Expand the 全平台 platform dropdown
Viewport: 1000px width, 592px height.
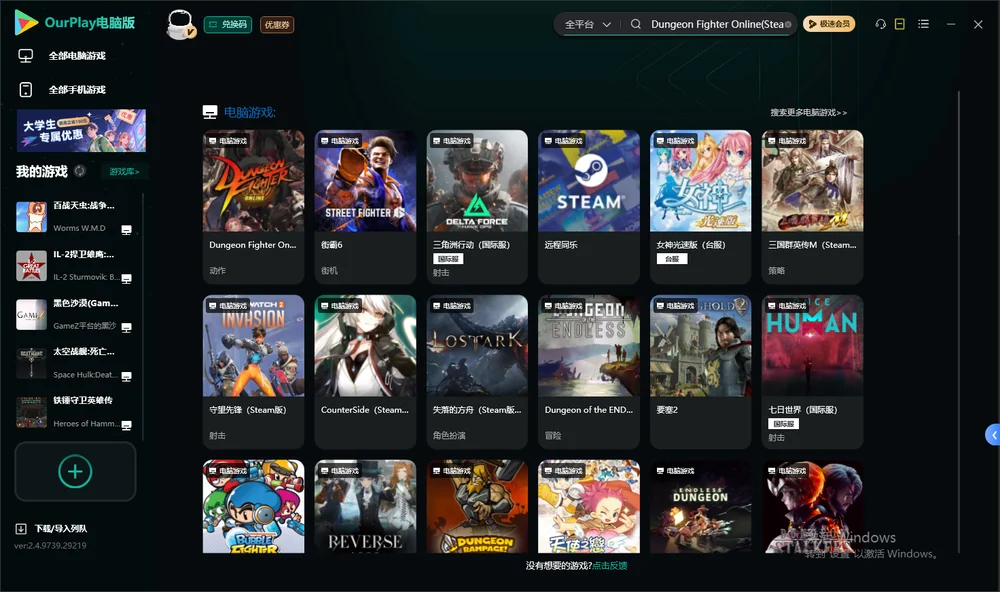pos(587,24)
